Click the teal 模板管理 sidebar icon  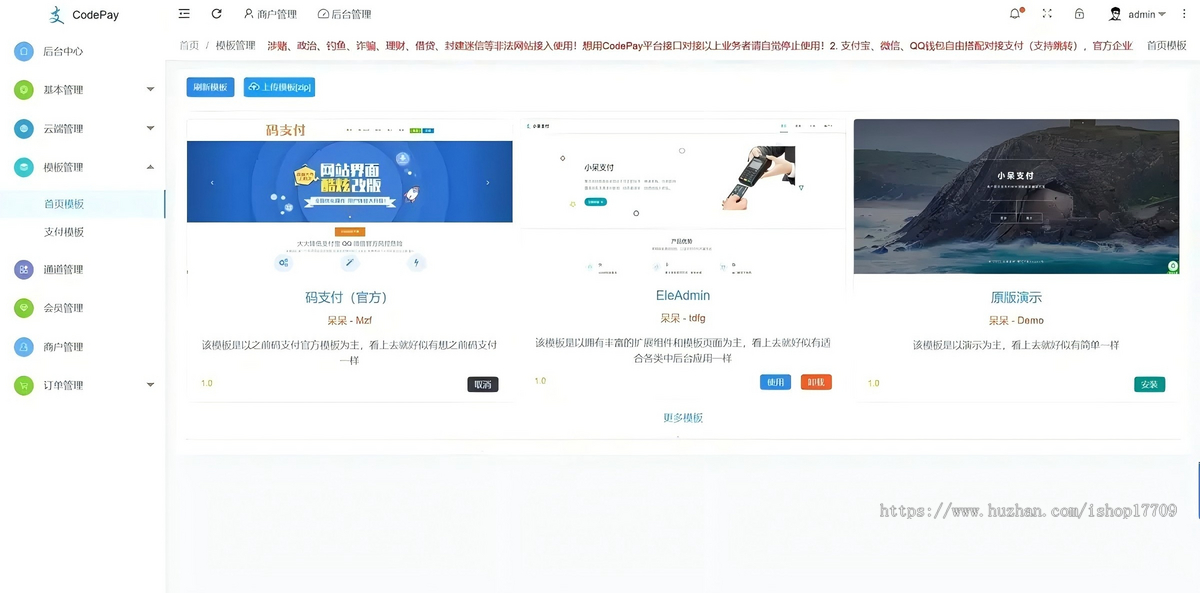(24, 167)
